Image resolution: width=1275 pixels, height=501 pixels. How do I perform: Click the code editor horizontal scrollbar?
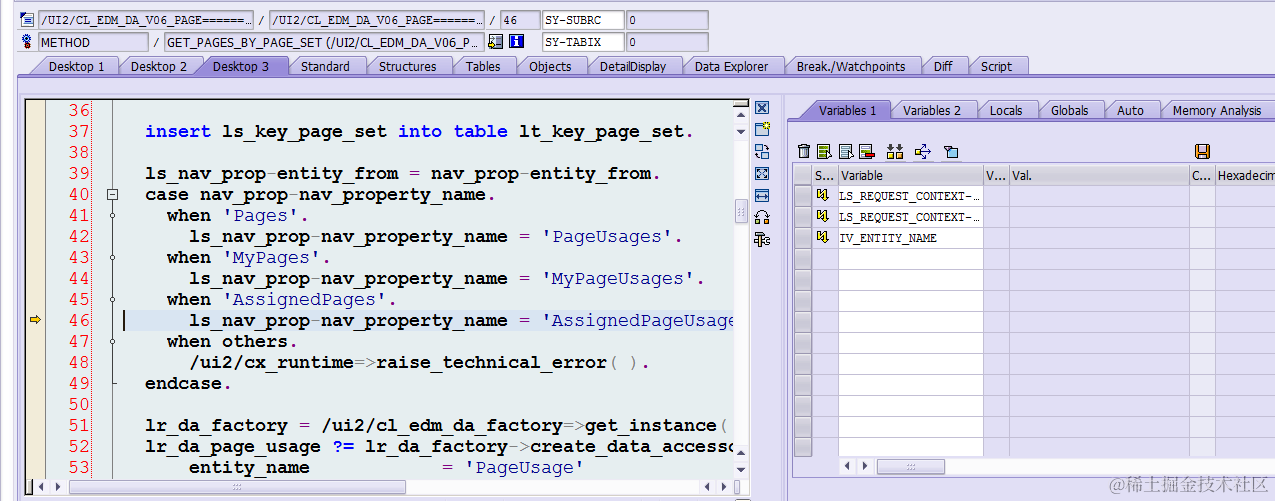click(x=236, y=487)
